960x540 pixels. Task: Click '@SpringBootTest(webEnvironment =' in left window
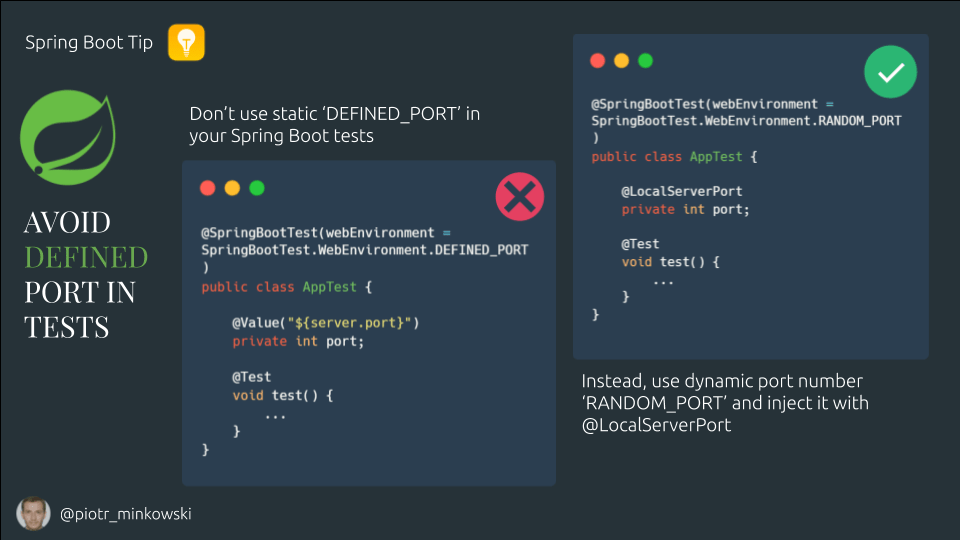326,233
